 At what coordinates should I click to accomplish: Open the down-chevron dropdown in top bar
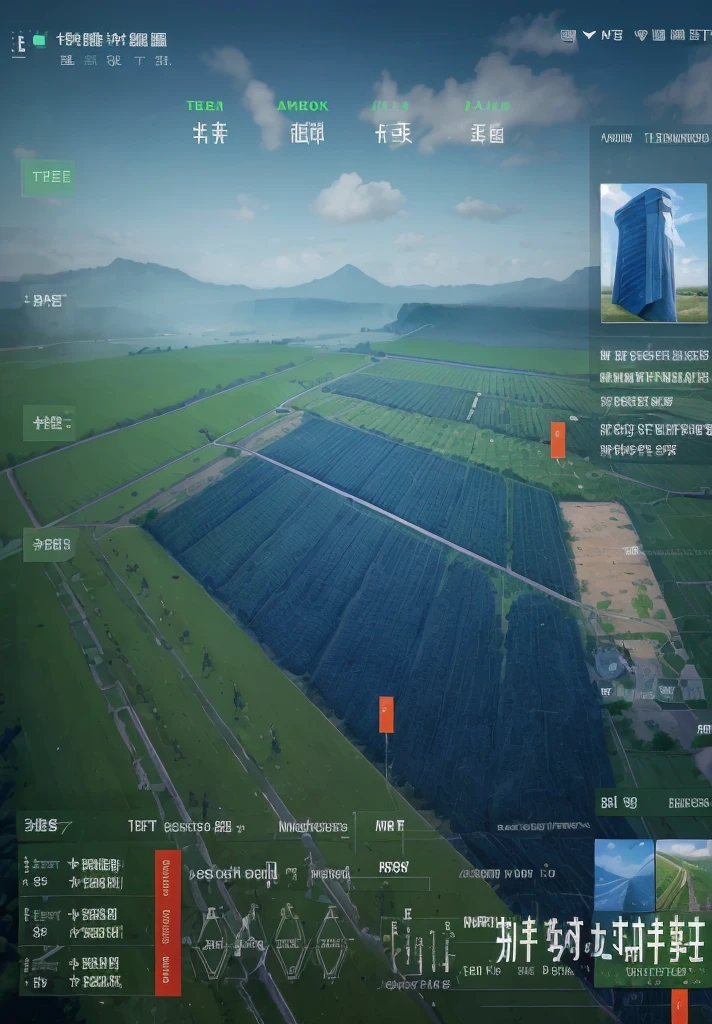pos(589,35)
